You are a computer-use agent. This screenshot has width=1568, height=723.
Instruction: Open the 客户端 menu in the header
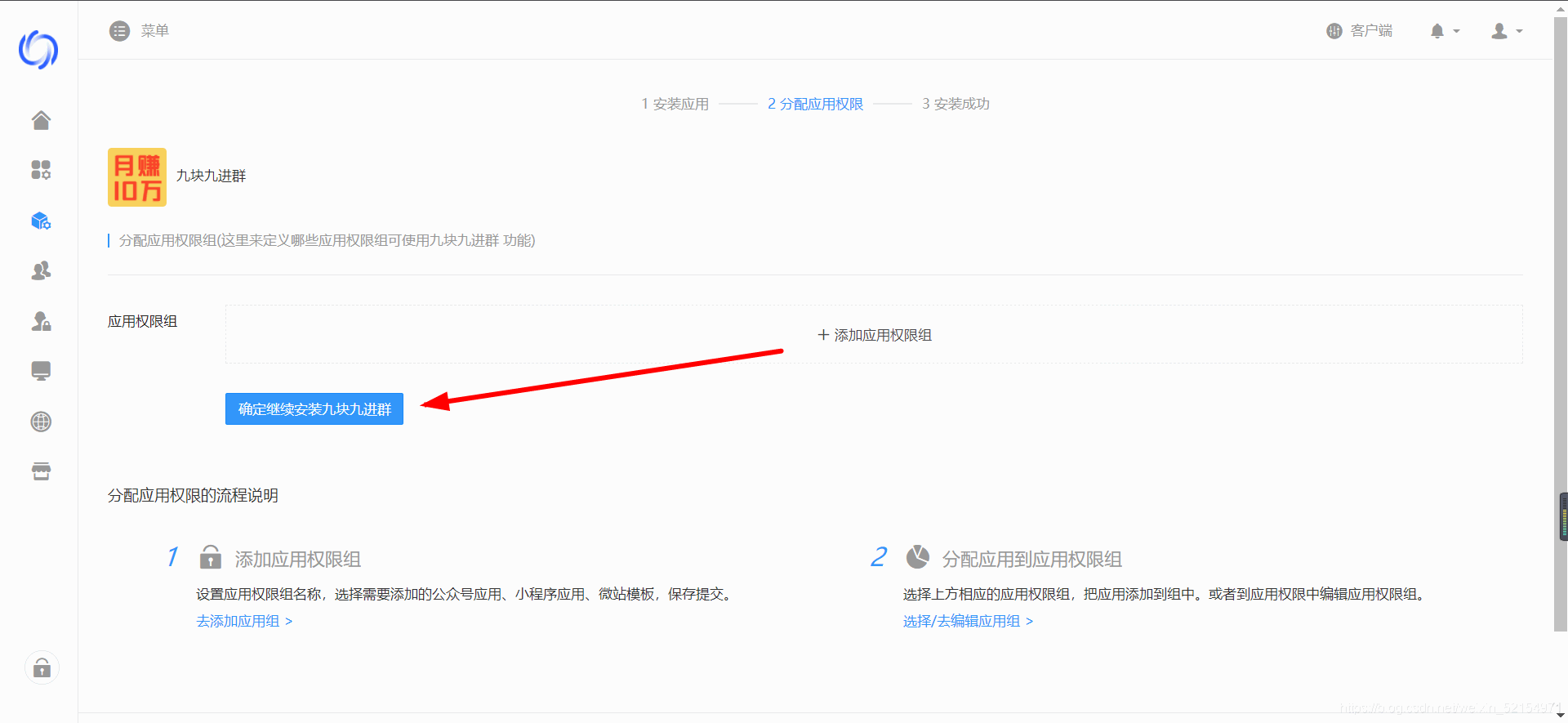click(1360, 31)
